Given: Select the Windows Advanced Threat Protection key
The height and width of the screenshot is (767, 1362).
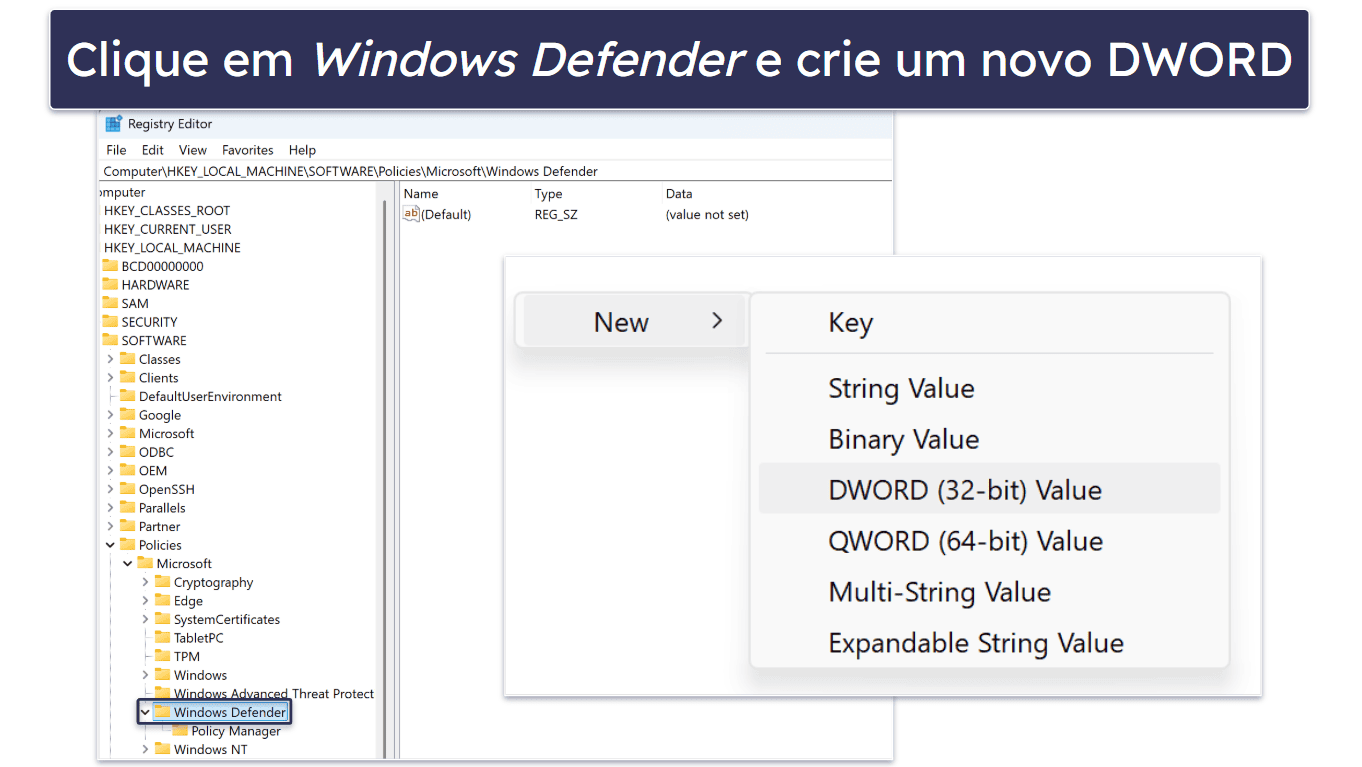Looking at the screenshot, I should [274, 694].
